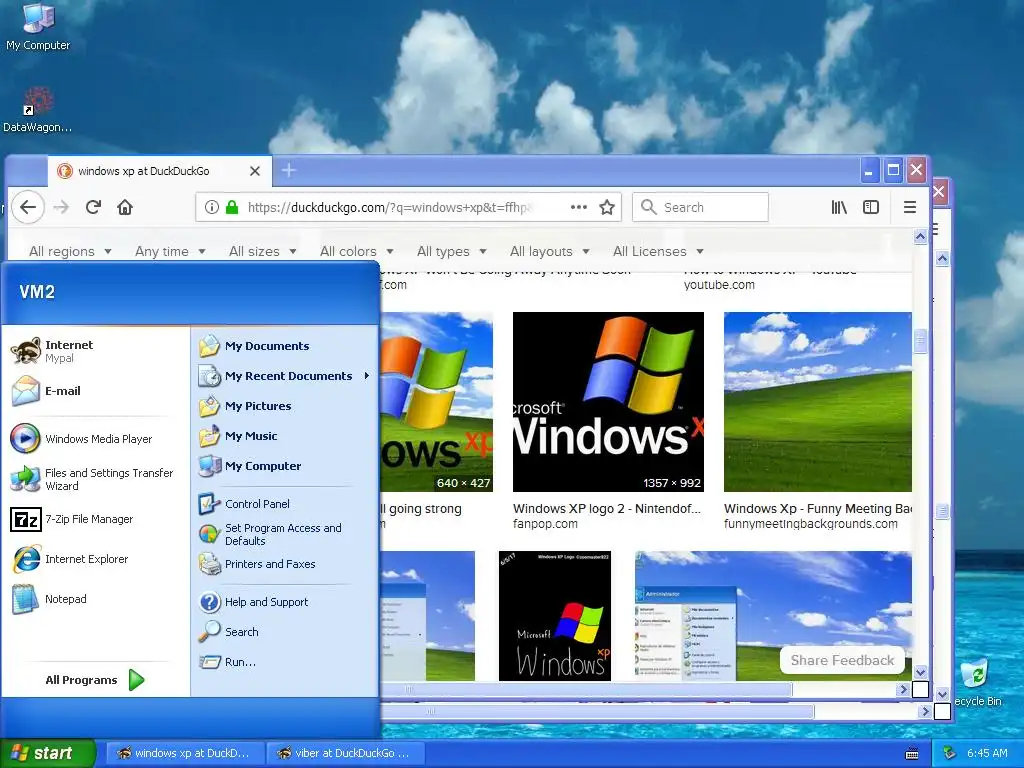Image resolution: width=1024 pixels, height=768 pixels.
Task: Open Notepad from Start menu
Action: 95,599
